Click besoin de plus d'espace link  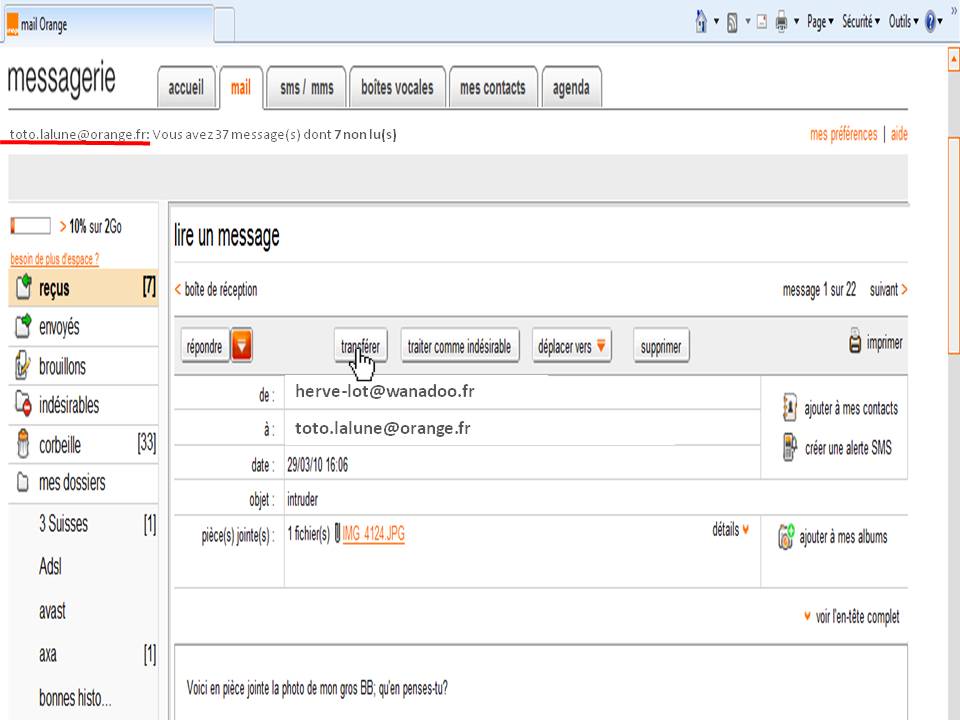coord(54,259)
